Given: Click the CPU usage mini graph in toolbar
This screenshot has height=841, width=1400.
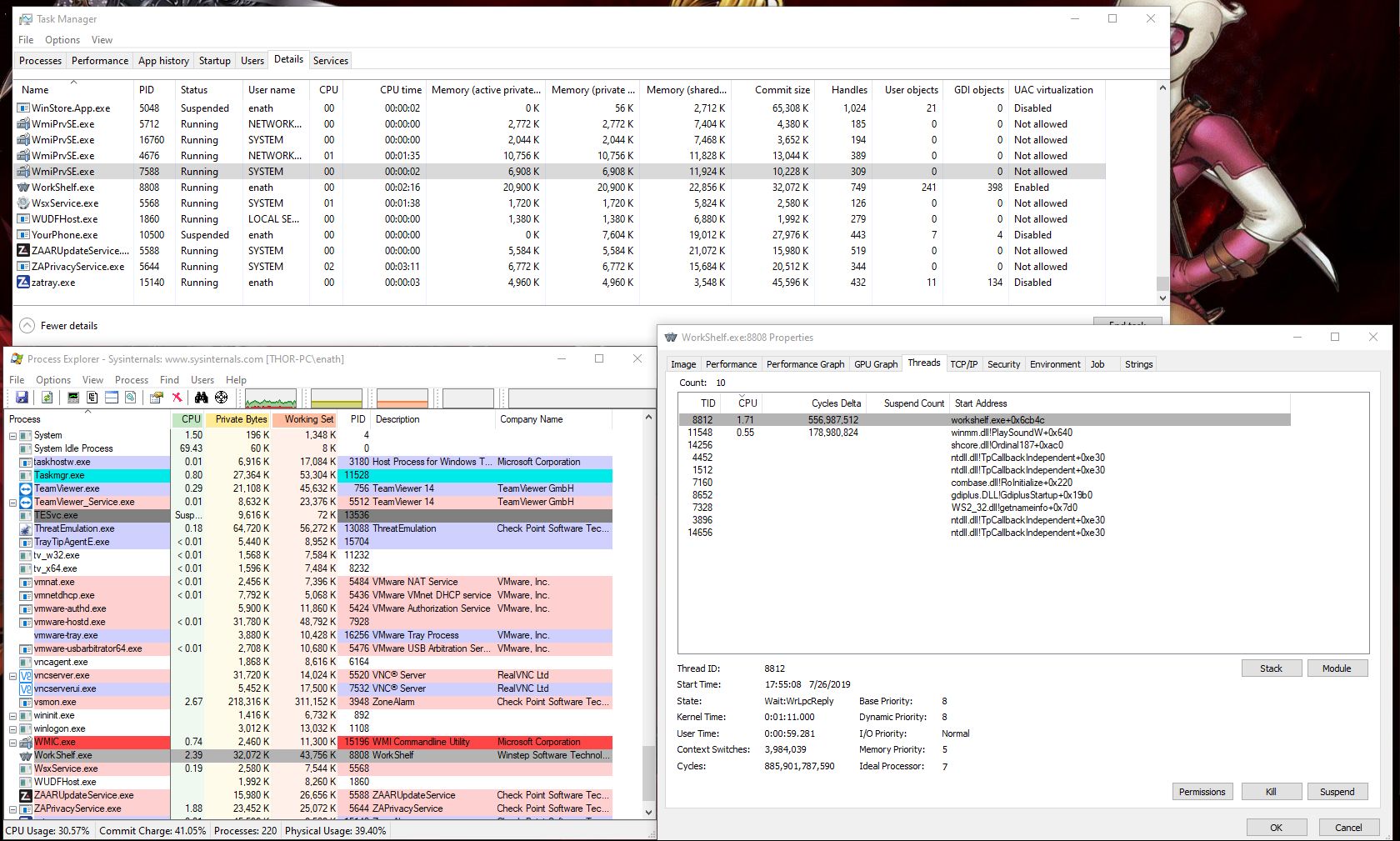Looking at the screenshot, I should coord(271,398).
